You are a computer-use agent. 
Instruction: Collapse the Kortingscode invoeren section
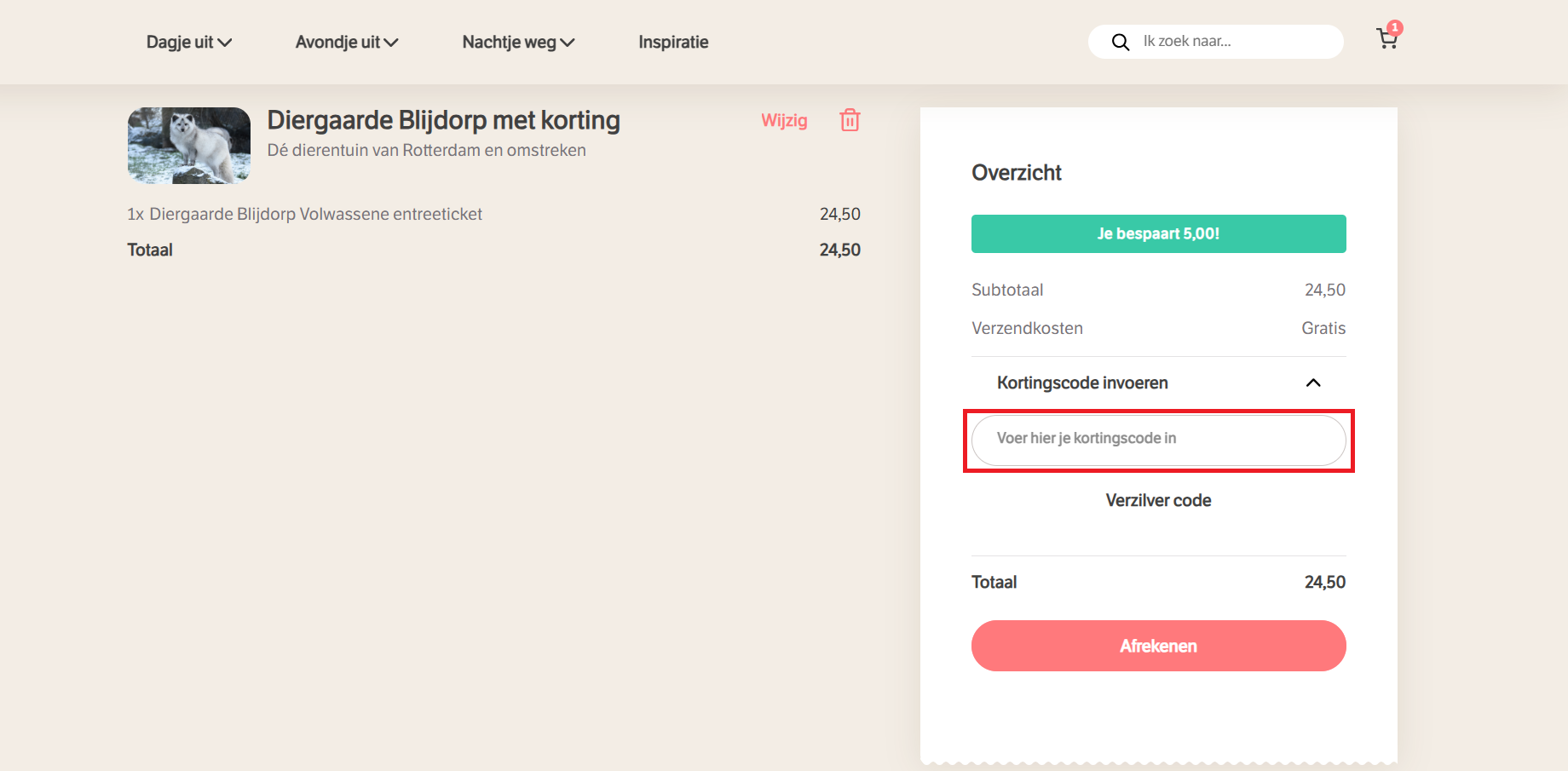coord(1159,383)
